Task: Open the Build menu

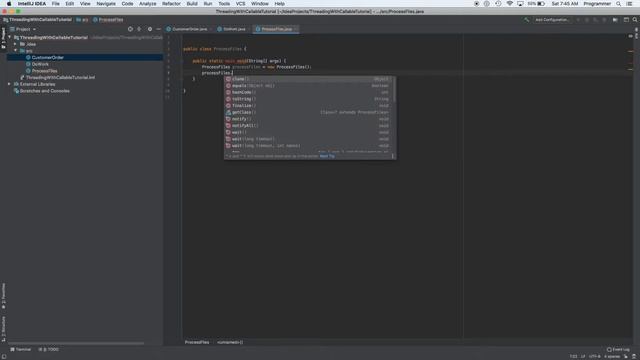Action: point(192,4)
